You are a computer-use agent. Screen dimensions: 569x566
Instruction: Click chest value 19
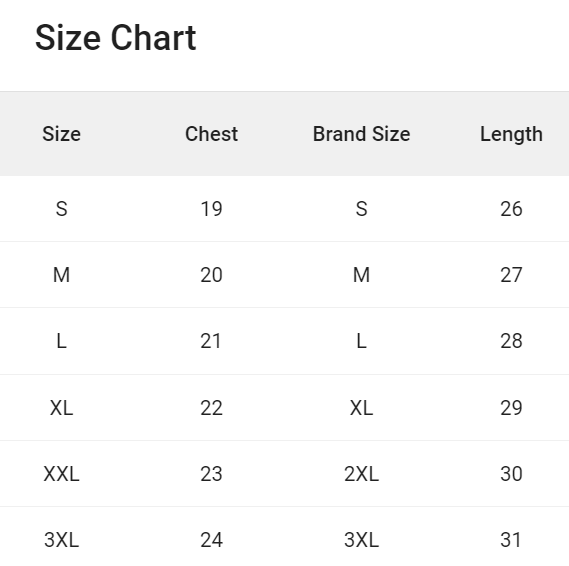coord(212,209)
